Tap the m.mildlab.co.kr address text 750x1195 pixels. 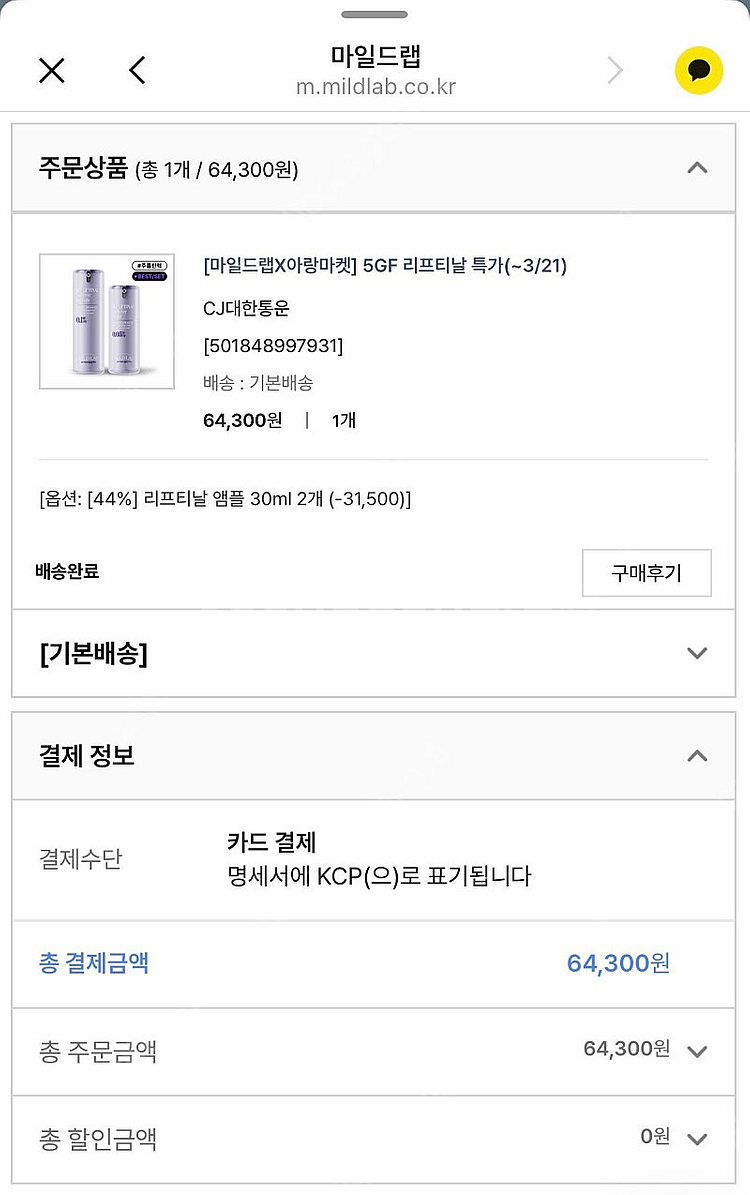[376, 87]
